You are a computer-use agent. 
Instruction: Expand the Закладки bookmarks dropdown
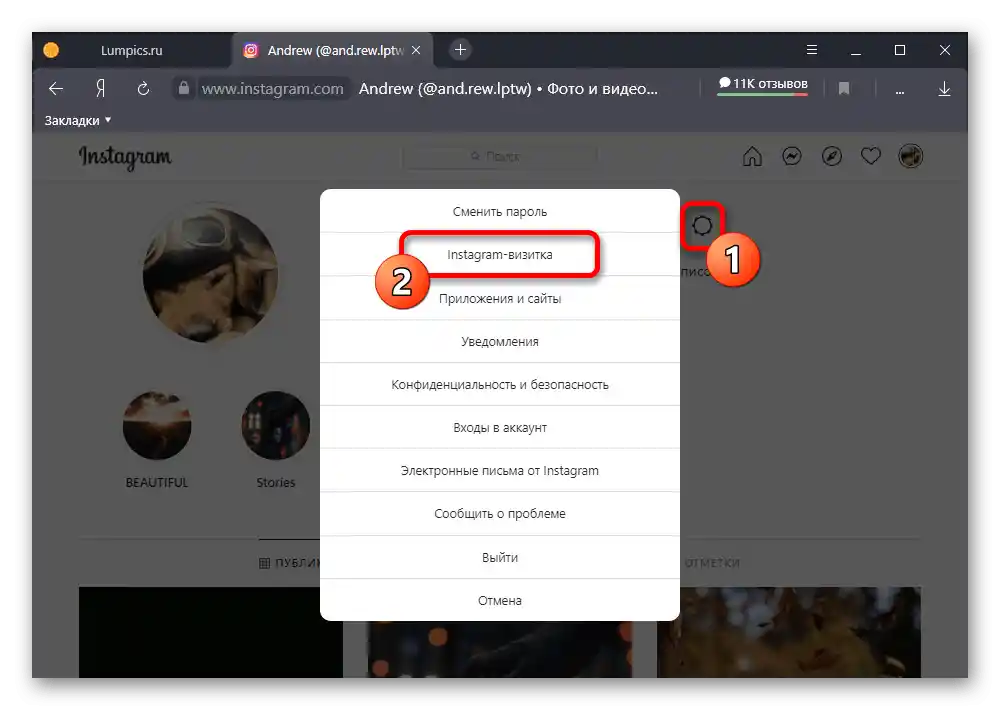(x=78, y=121)
